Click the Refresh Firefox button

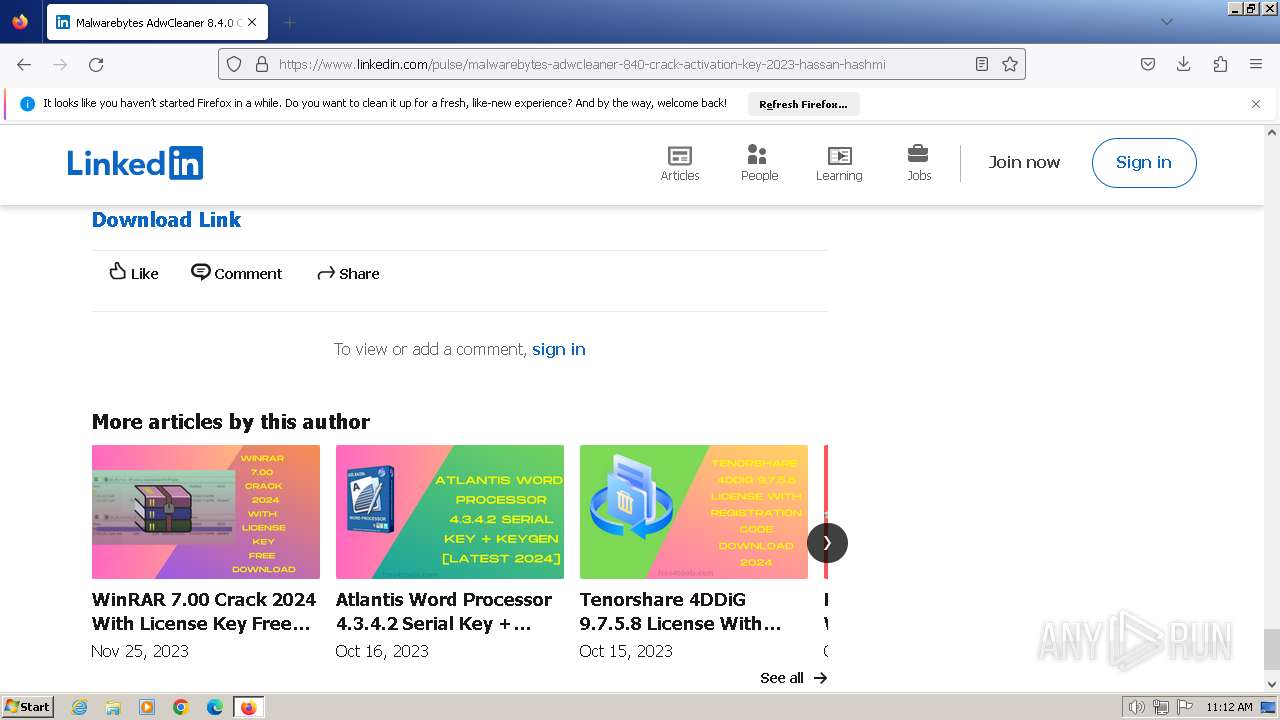coord(803,104)
